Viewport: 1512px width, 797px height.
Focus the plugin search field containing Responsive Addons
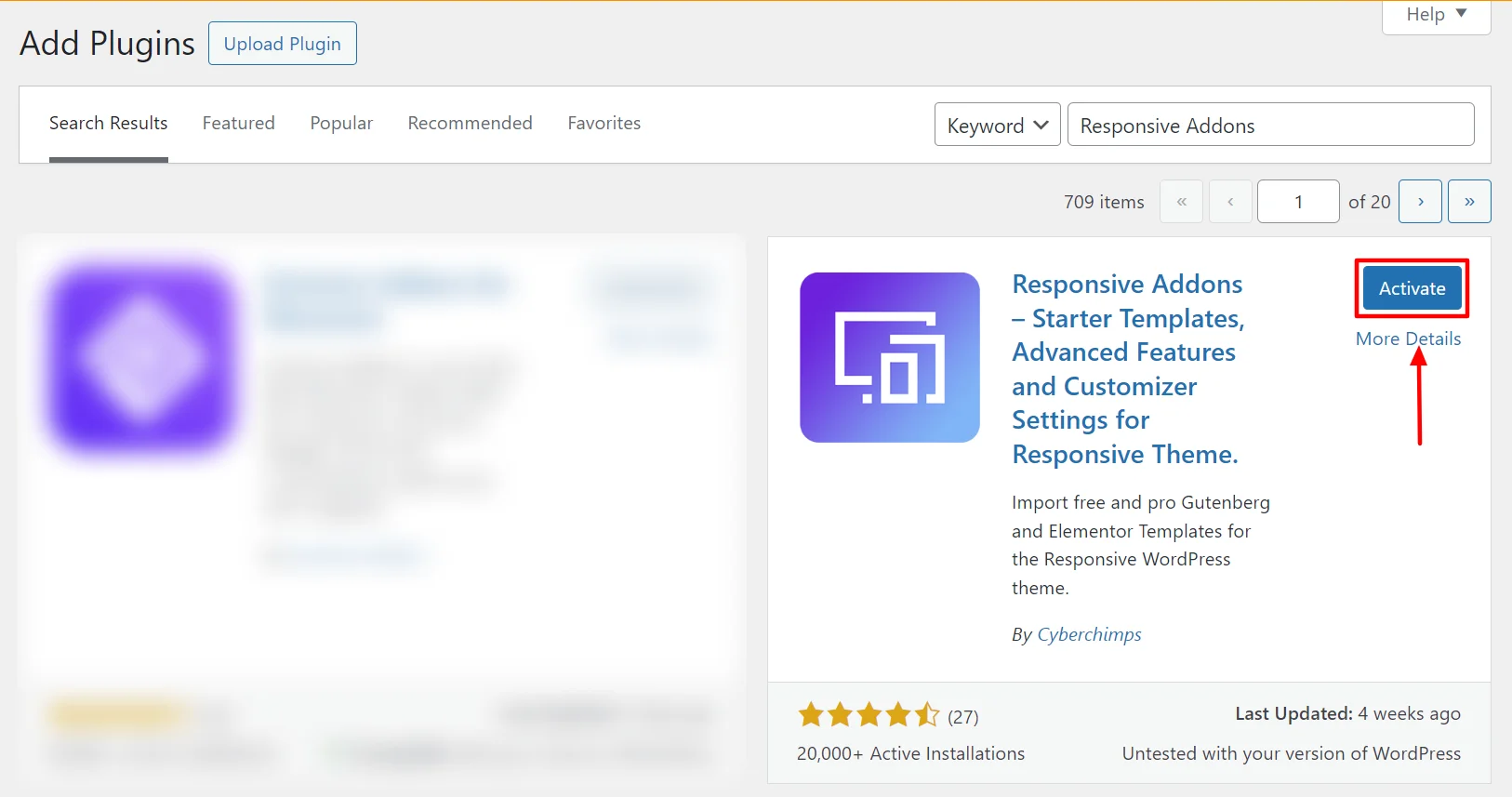coord(1271,125)
